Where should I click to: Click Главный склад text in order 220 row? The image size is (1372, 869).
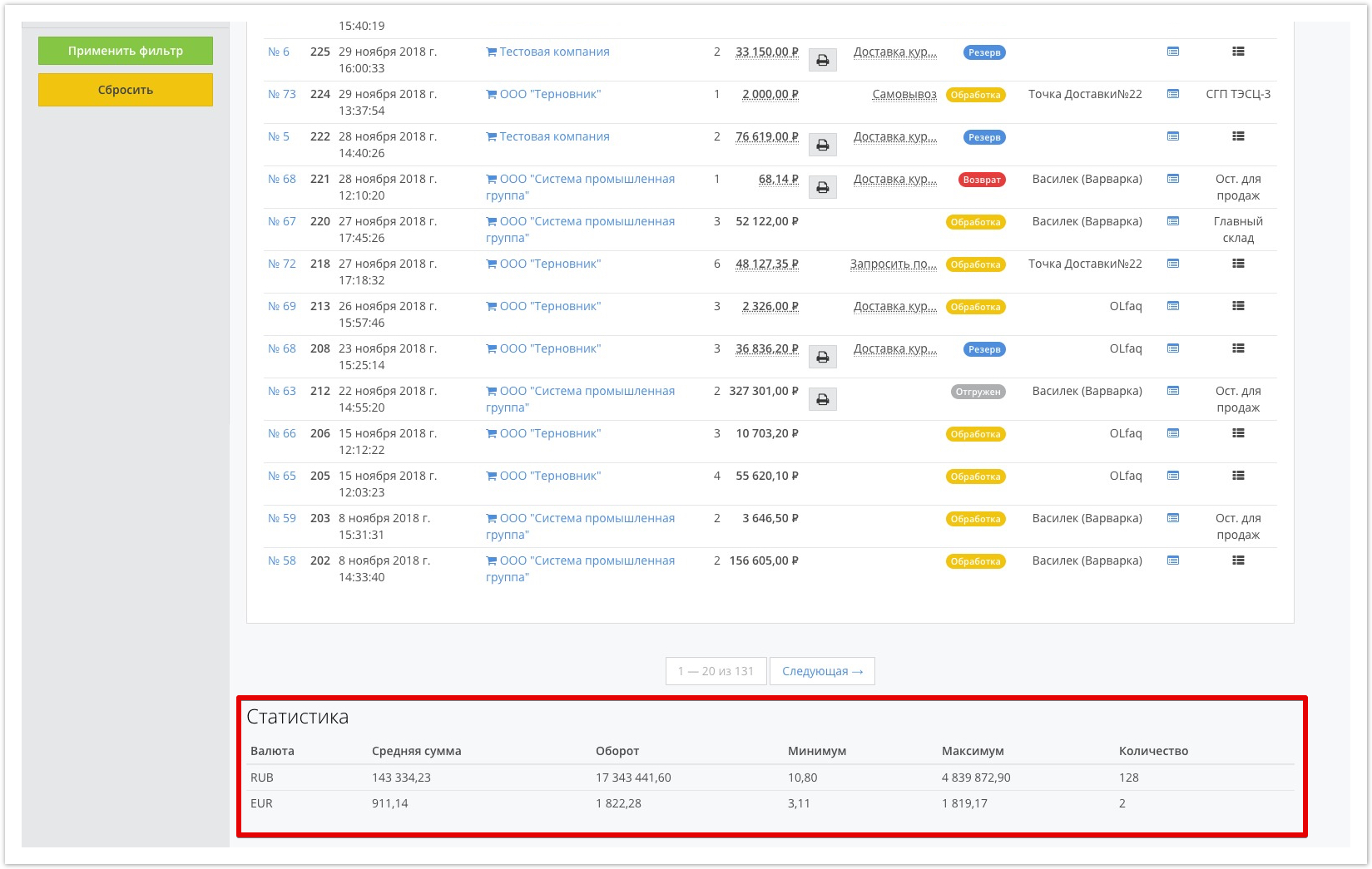(x=1238, y=230)
